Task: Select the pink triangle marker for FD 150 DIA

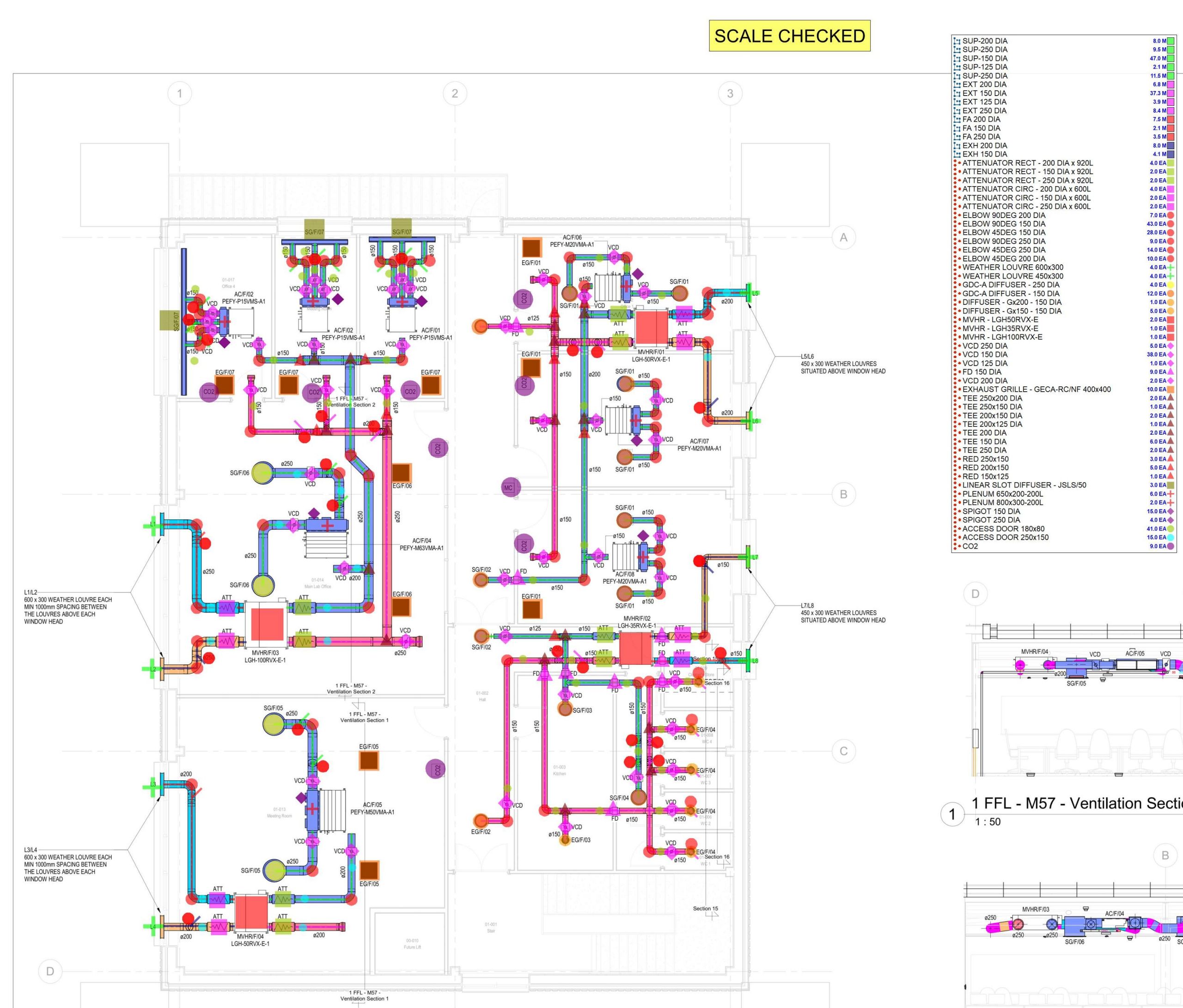Action: [x=1171, y=372]
